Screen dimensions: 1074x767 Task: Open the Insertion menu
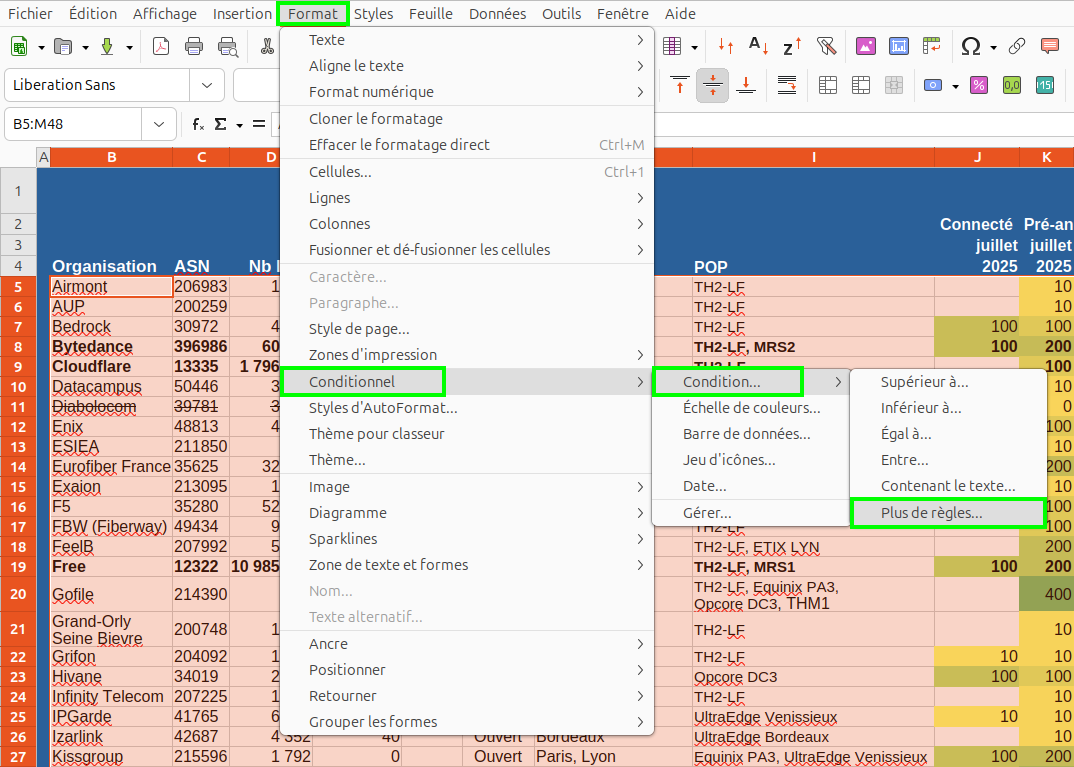[x=242, y=14]
